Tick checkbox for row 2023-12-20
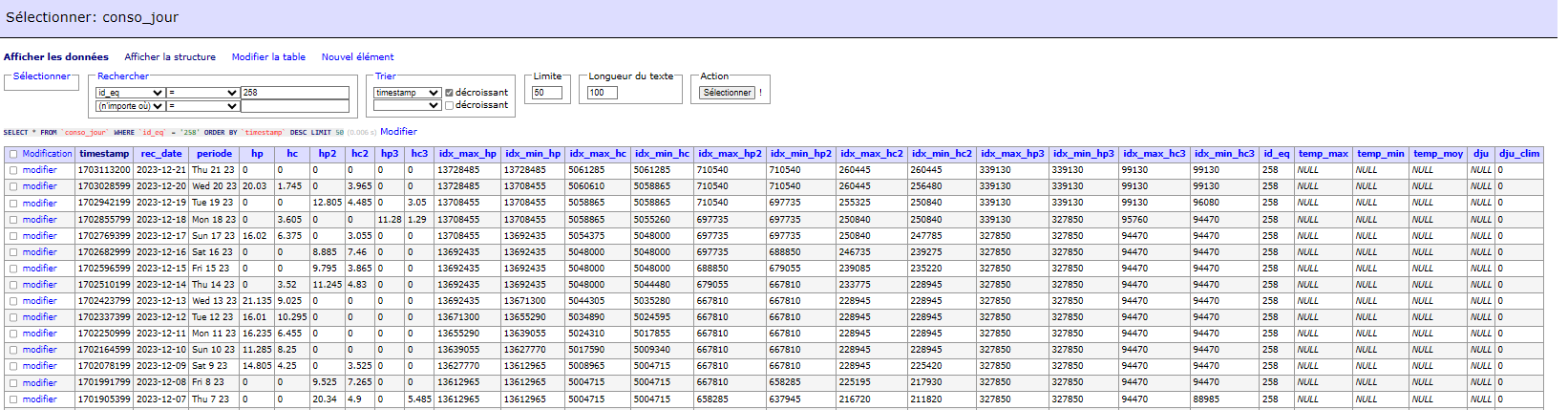The image size is (1568, 410). coord(13,186)
